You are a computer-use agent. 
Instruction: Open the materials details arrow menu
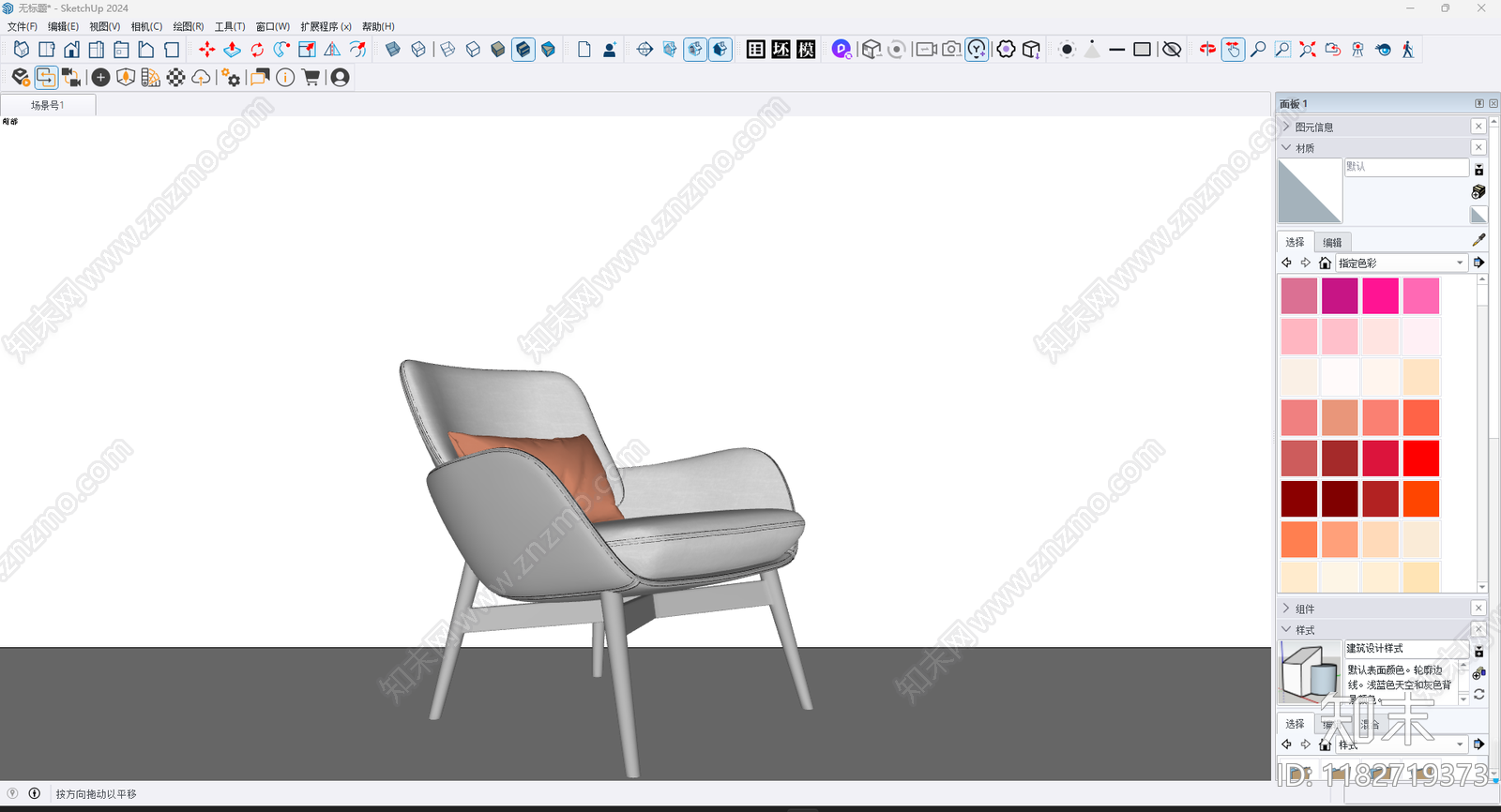1478,263
